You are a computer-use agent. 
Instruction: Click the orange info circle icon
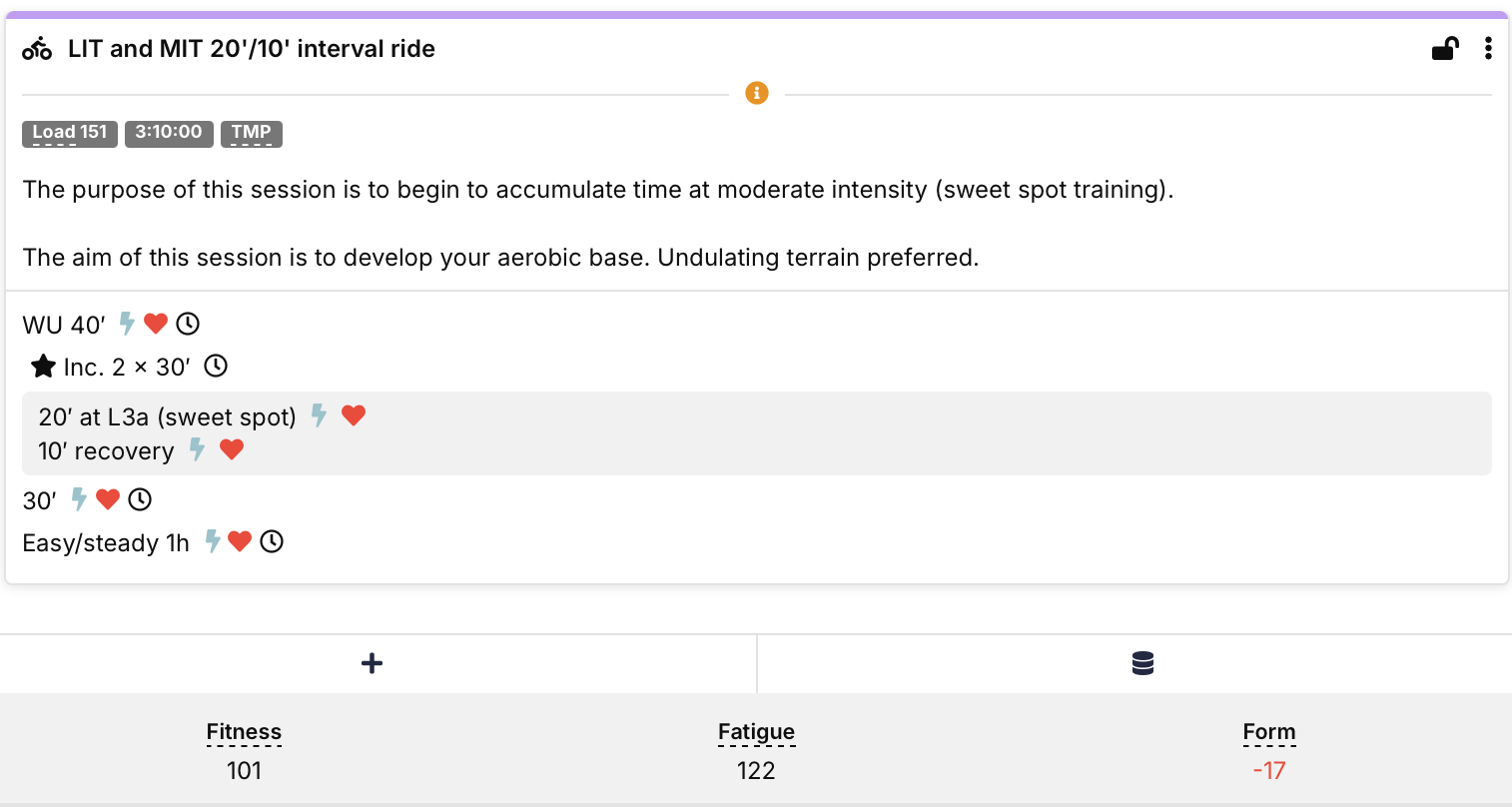pos(757,94)
